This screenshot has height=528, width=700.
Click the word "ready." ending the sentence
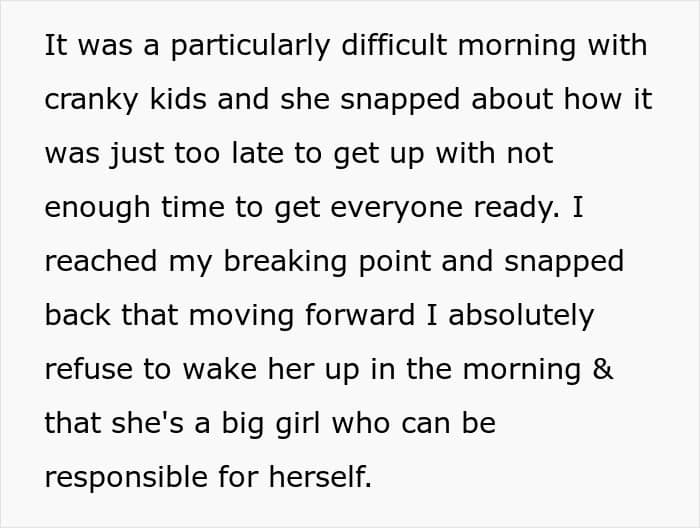[517, 209]
